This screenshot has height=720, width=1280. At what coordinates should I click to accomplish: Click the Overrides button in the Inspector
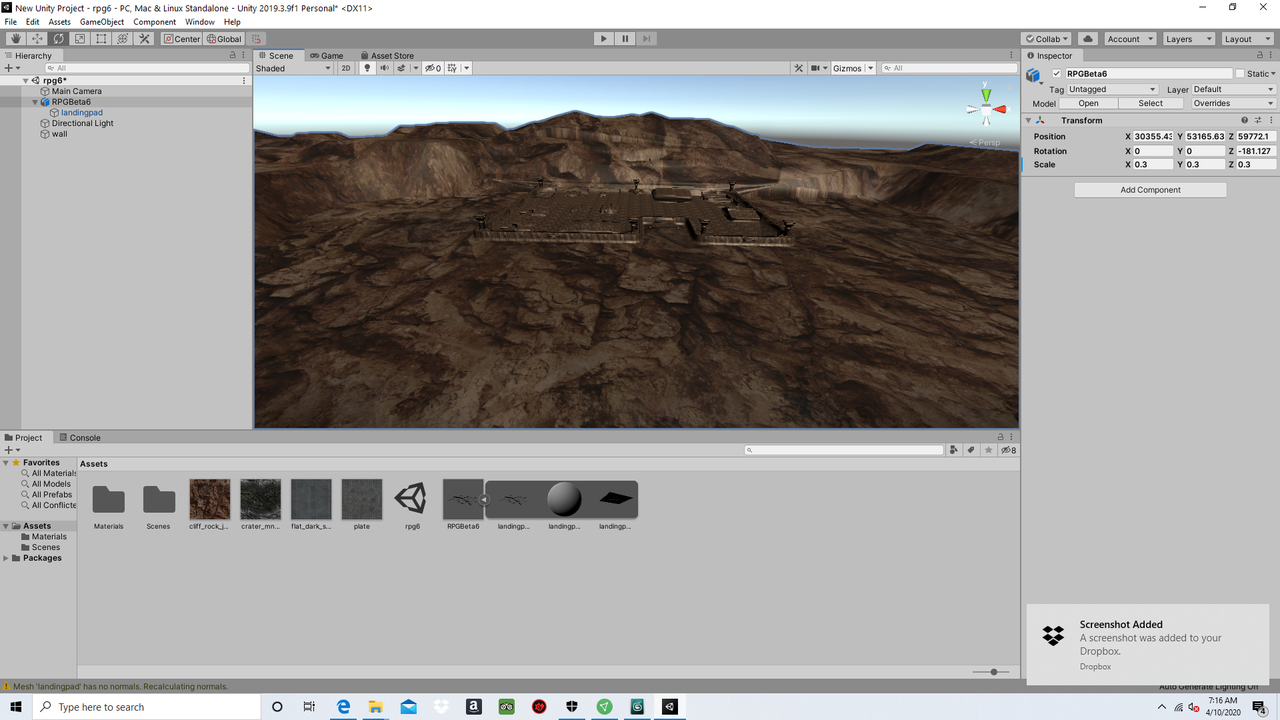point(1233,103)
